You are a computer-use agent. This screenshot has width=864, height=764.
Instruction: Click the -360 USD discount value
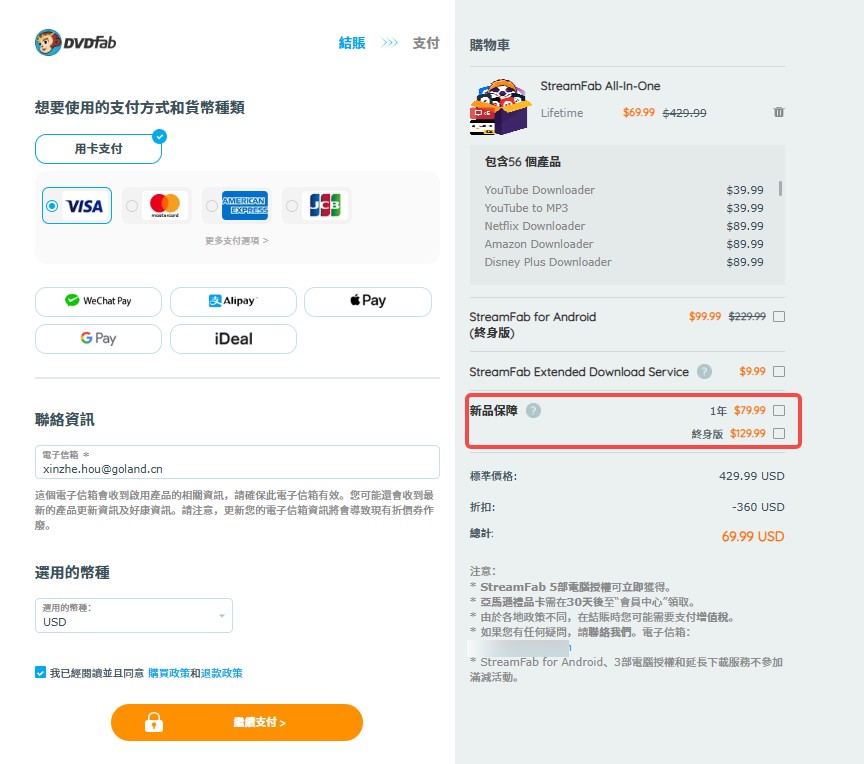click(x=758, y=507)
